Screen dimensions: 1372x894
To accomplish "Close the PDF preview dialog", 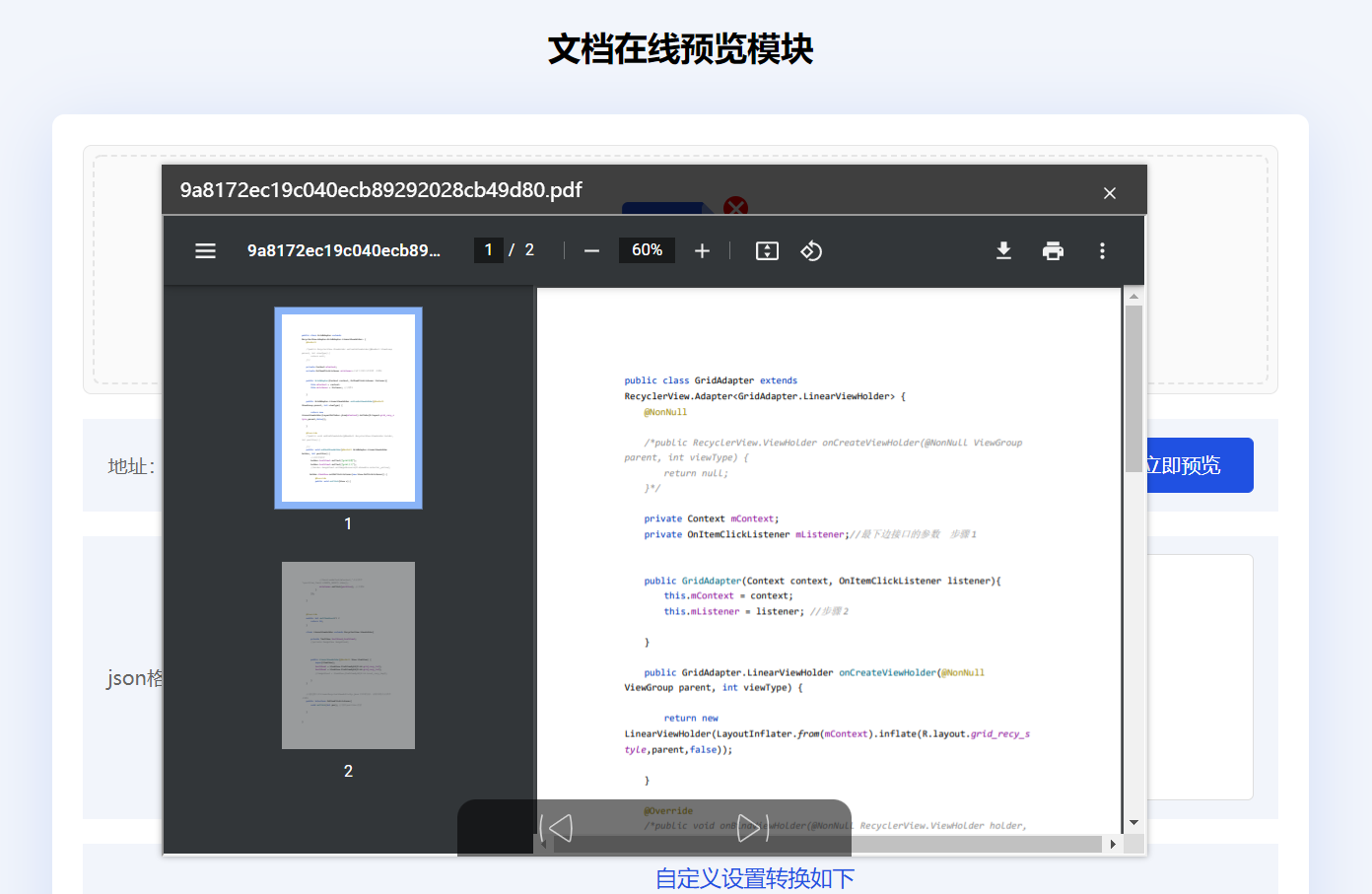I will (x=1110, y=193).
